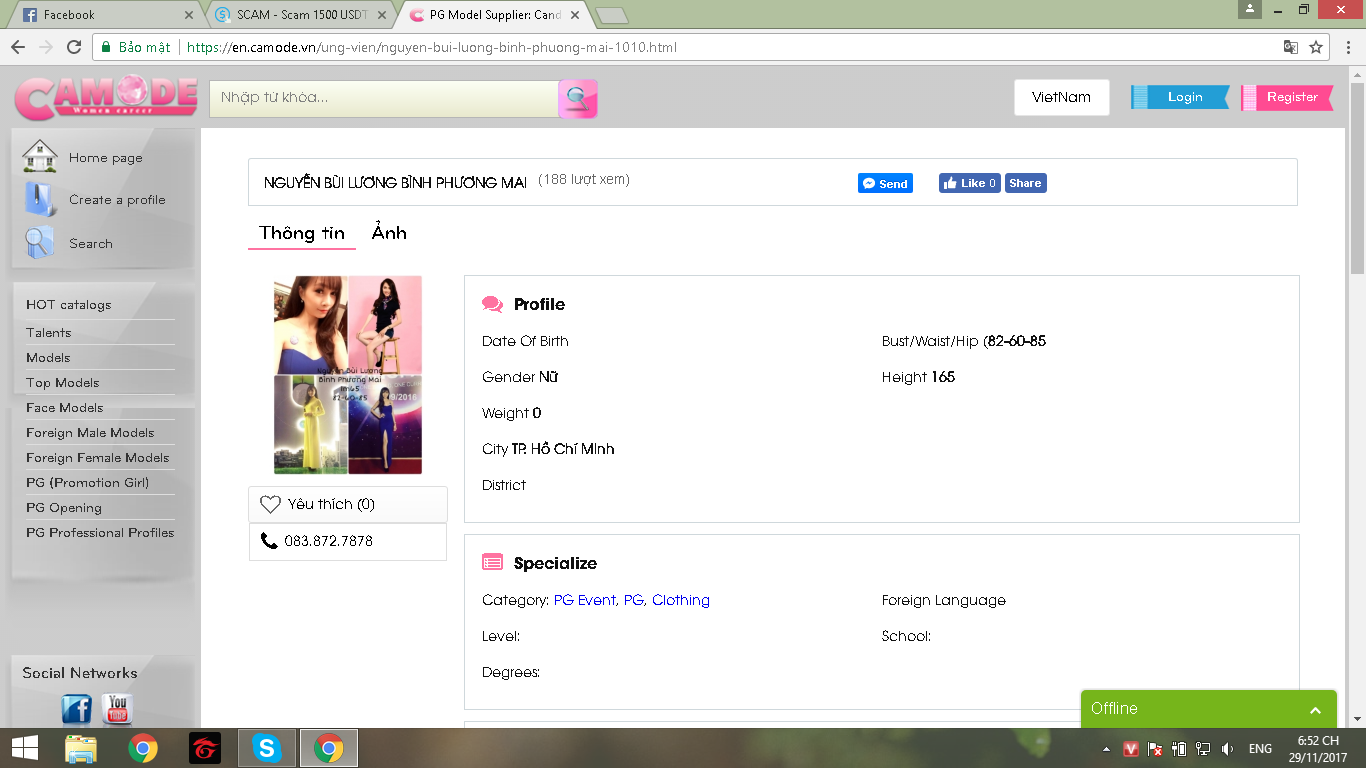1366x768 pixels.
Task: Click the Facebook Like button
Action: point(969,183)
